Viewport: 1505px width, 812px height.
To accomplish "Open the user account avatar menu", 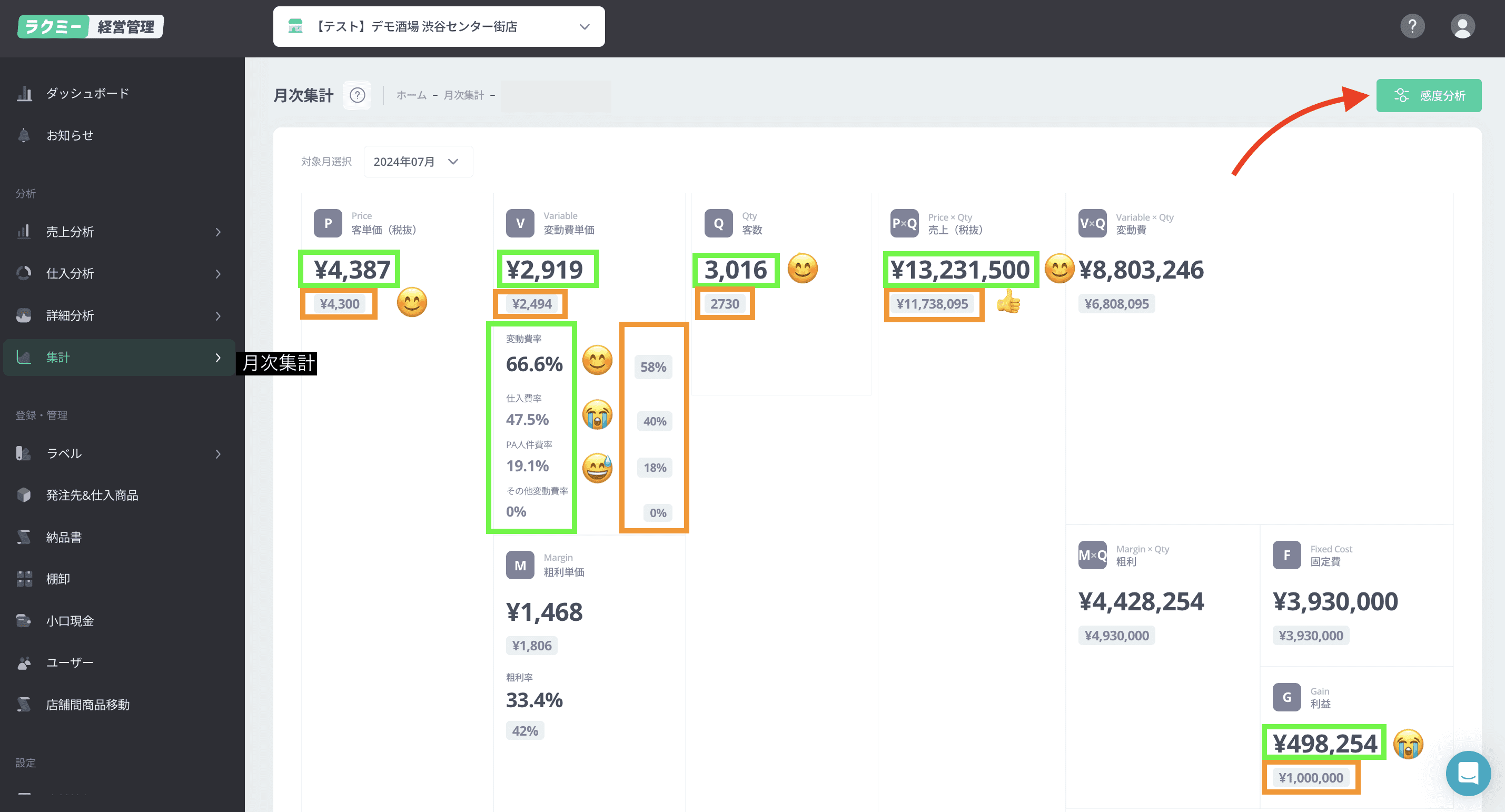I will 1462,26.
